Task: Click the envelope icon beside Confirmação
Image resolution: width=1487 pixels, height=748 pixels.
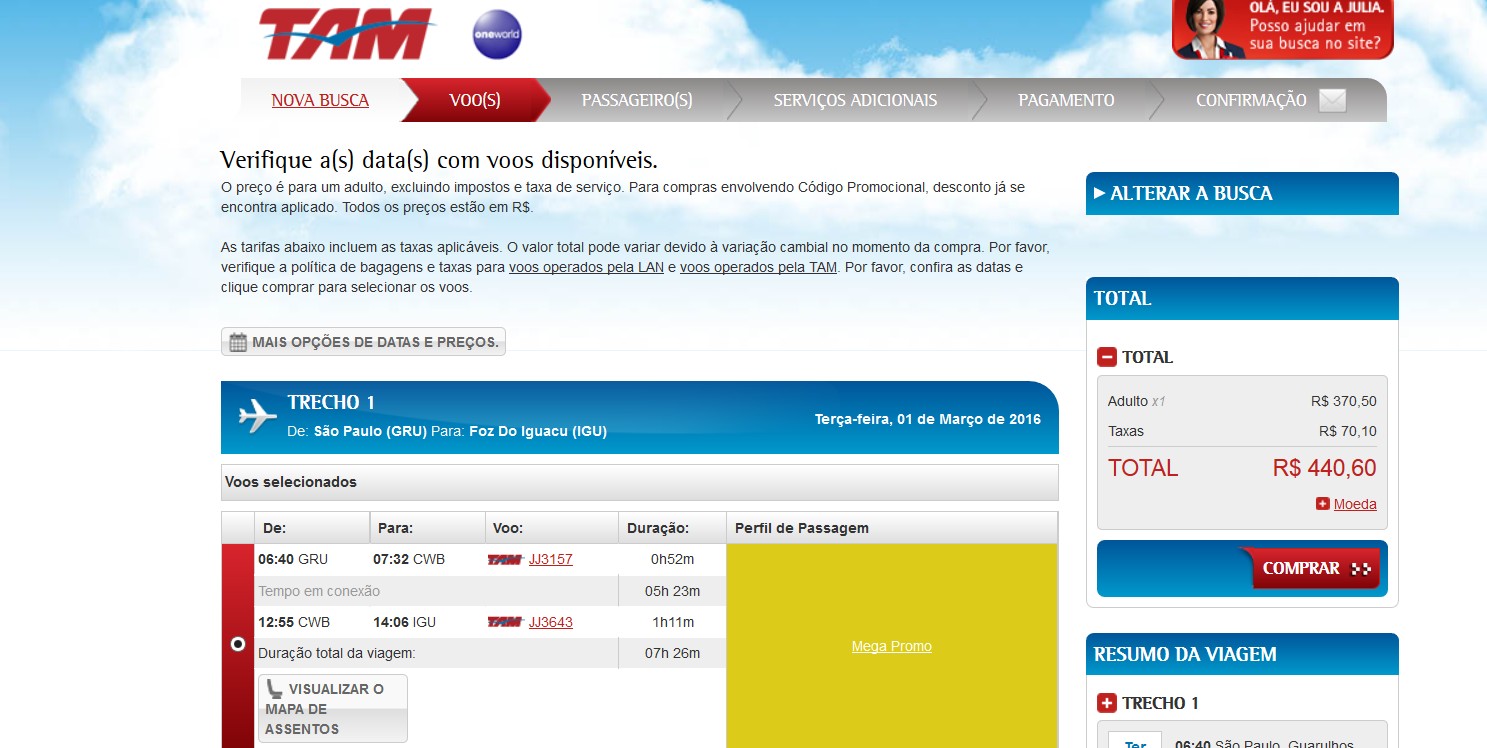Action: [x=1332, y=100]
